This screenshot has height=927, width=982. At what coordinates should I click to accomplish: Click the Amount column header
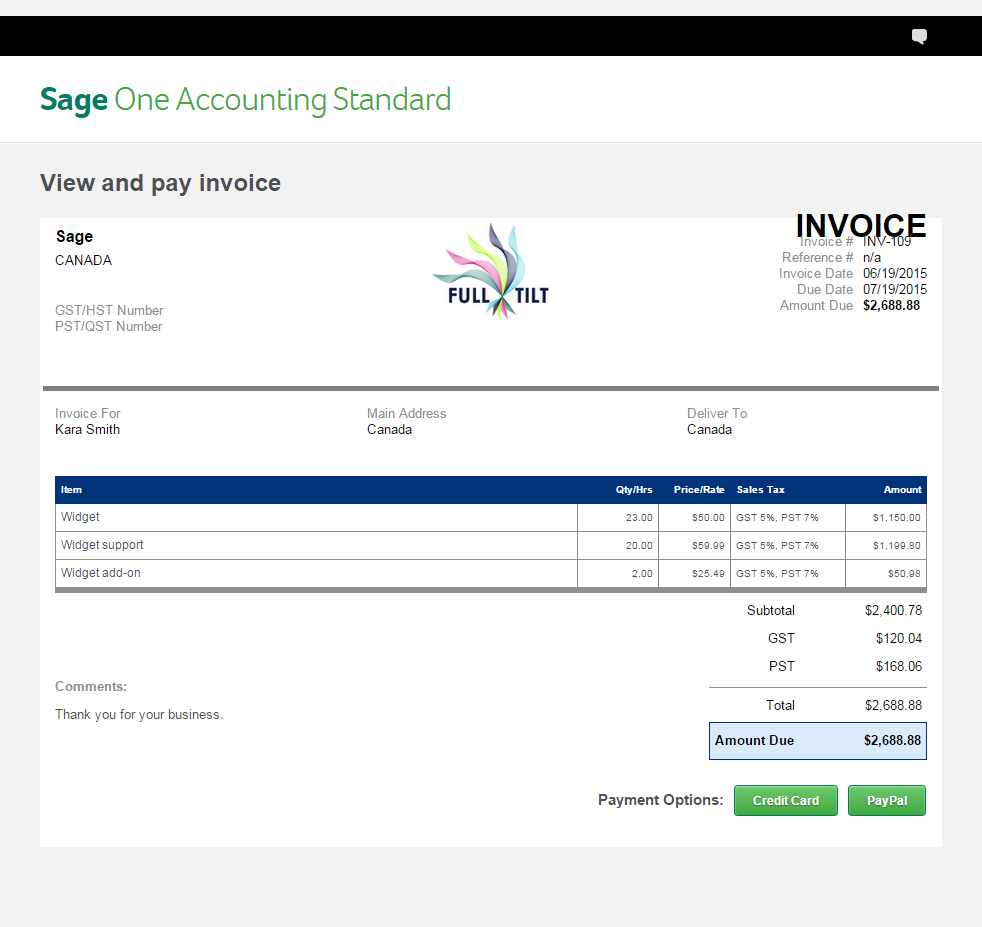tap(902, 489)
